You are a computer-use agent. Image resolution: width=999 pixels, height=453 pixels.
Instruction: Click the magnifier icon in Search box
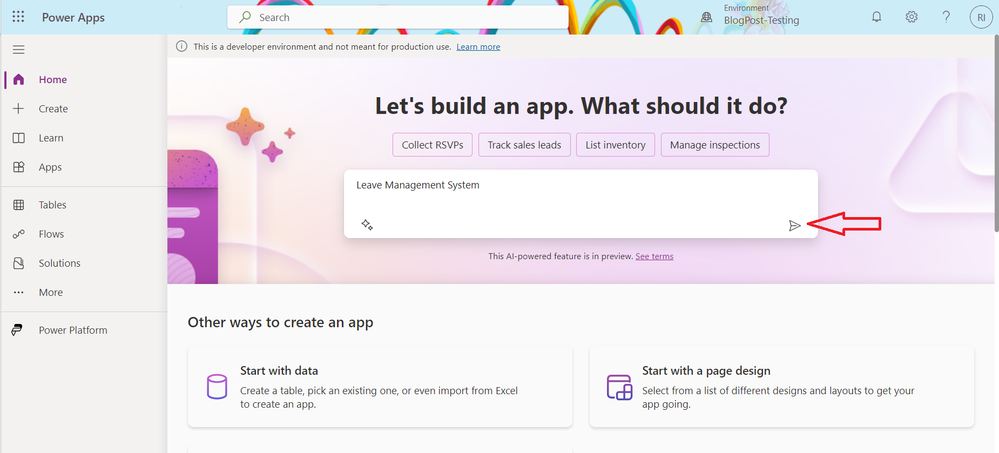tap(245, 17)
